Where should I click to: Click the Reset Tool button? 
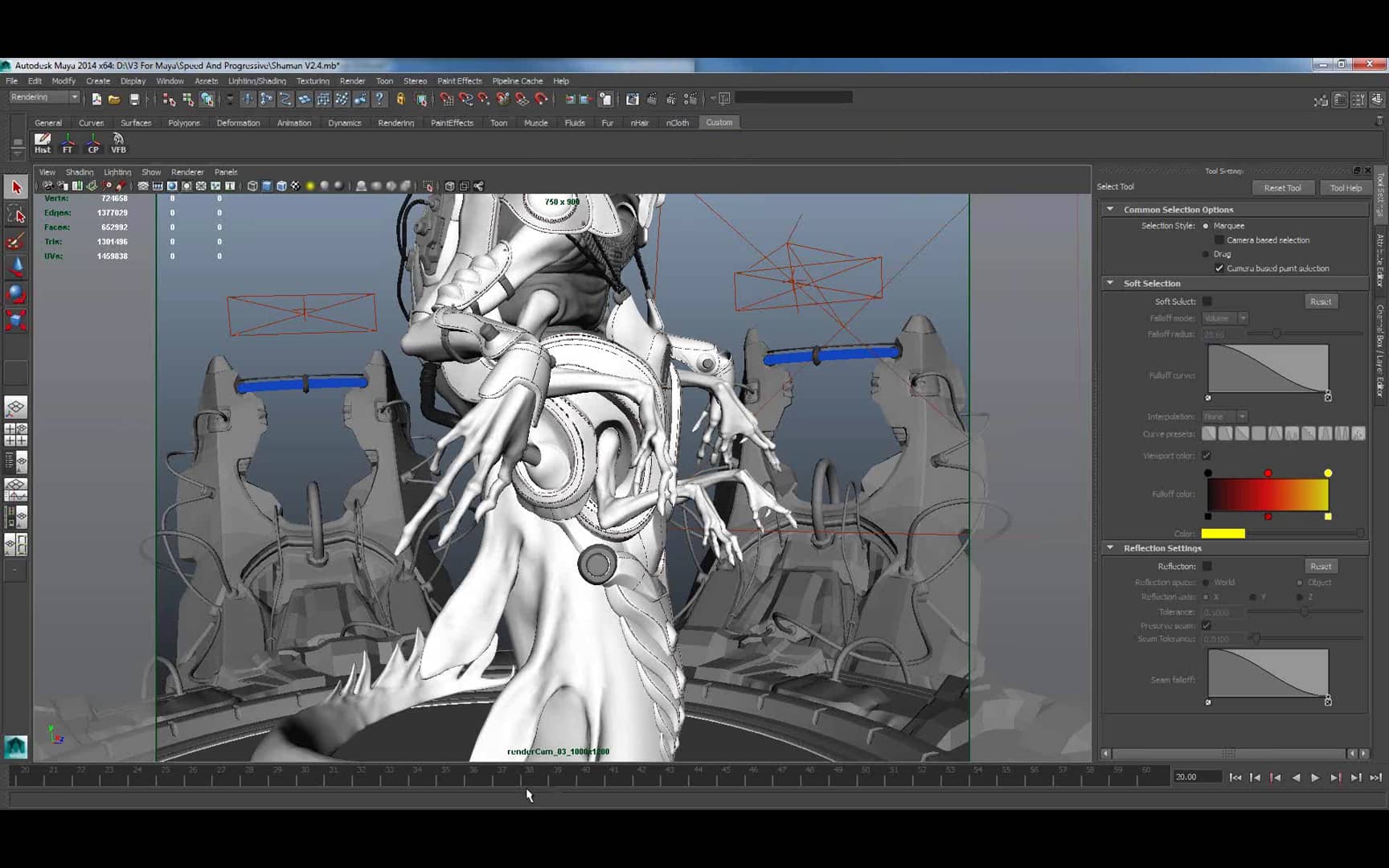[1284, 187]
